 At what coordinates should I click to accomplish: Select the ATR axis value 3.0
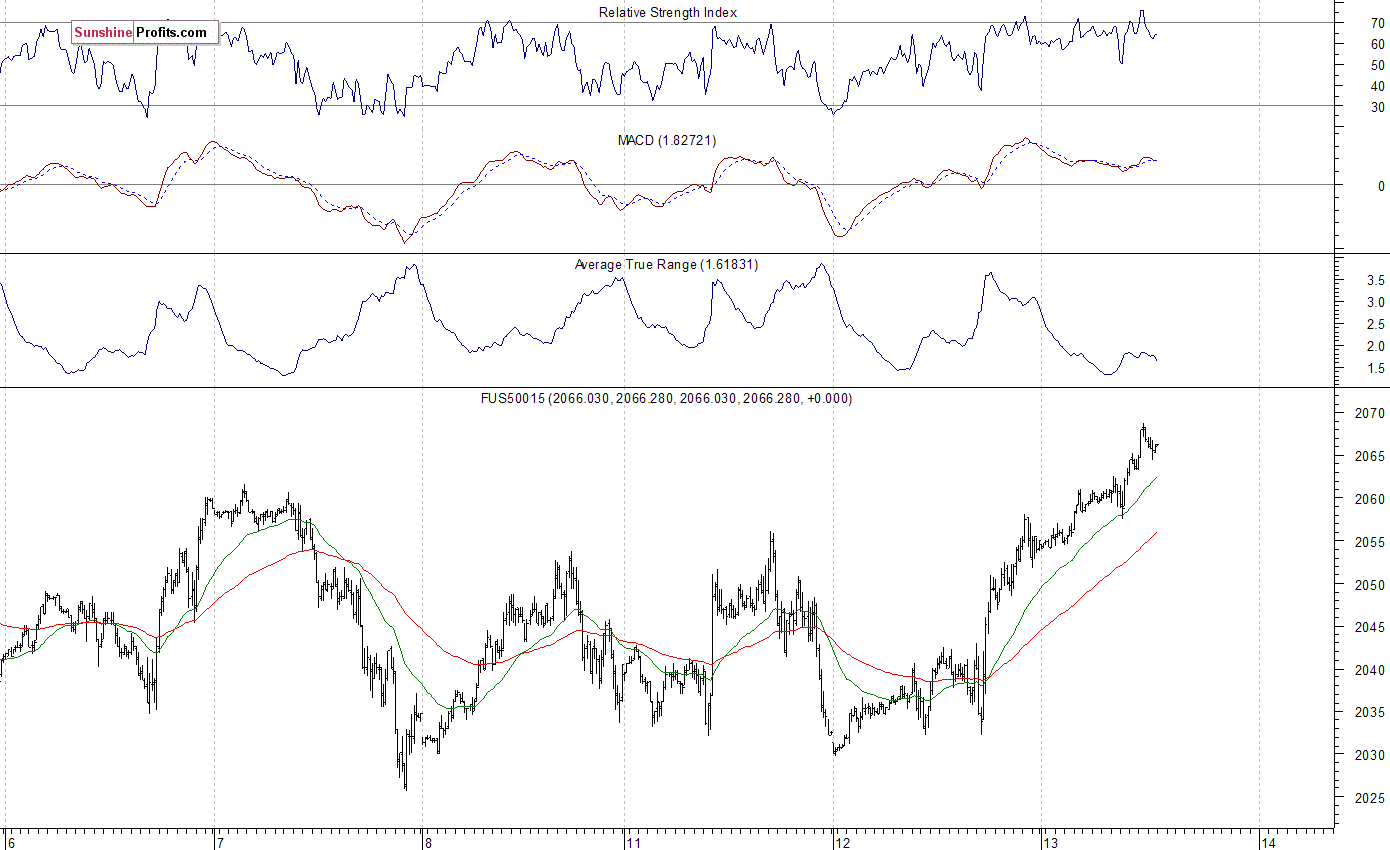click(1376, 303)
